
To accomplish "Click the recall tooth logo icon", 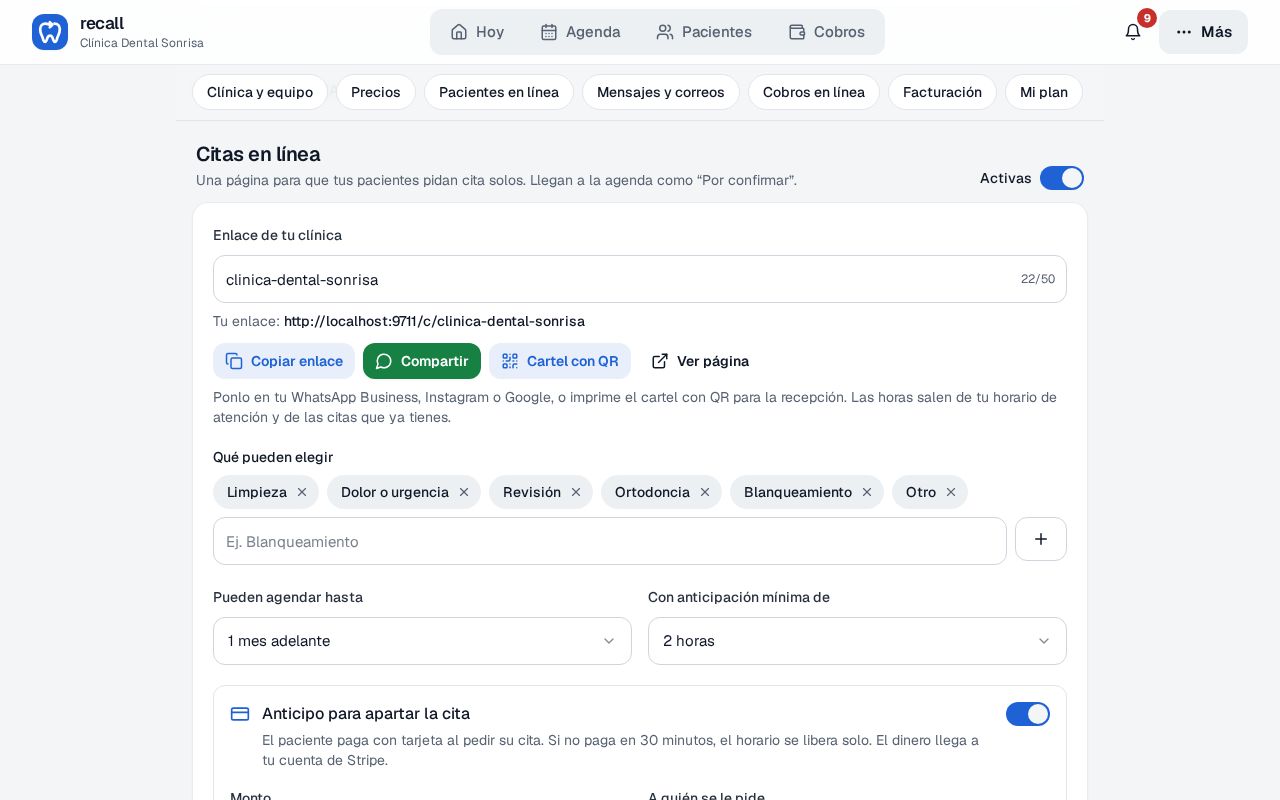I will click(50, 32).
